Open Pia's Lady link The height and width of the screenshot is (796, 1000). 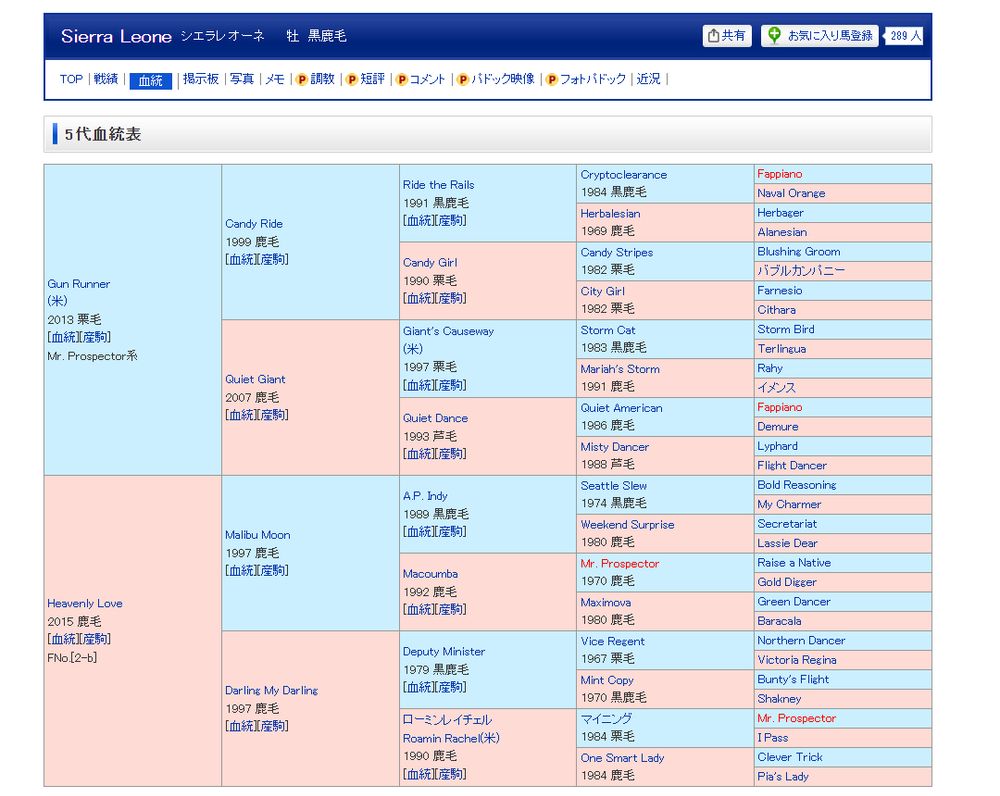[x=783, y=777]
